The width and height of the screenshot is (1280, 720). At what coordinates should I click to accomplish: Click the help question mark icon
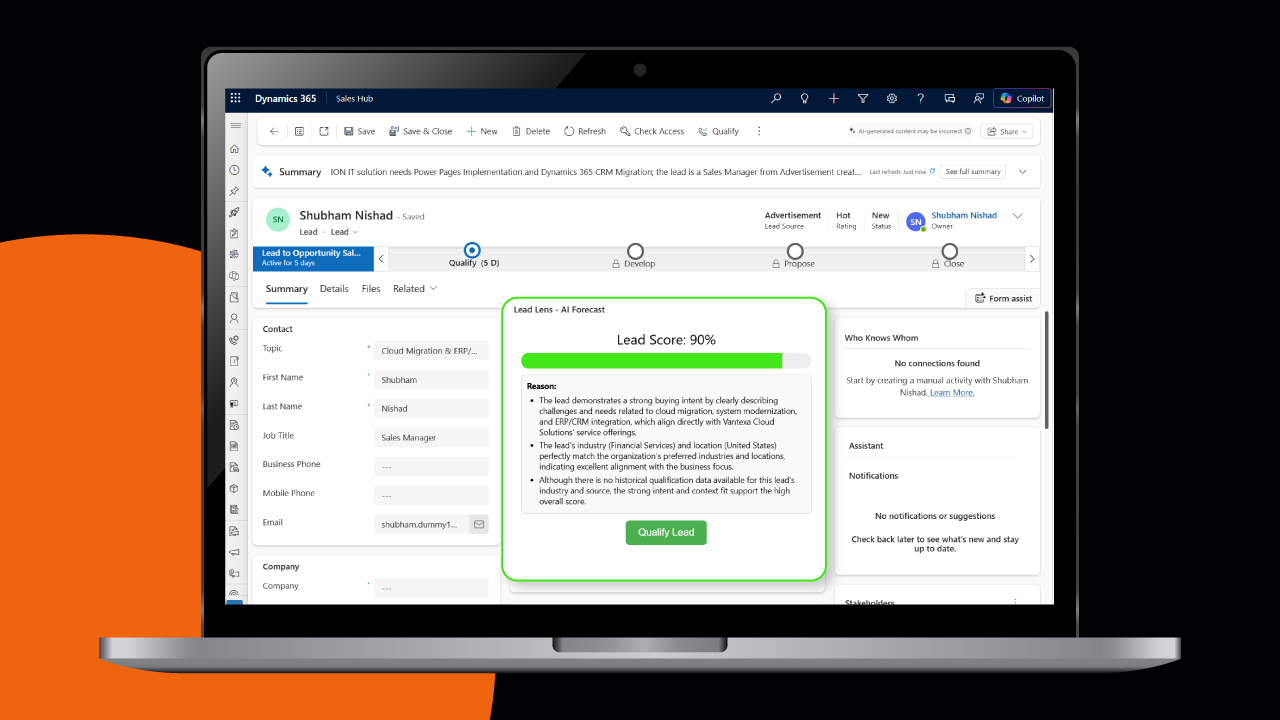(x=921, y=99)
